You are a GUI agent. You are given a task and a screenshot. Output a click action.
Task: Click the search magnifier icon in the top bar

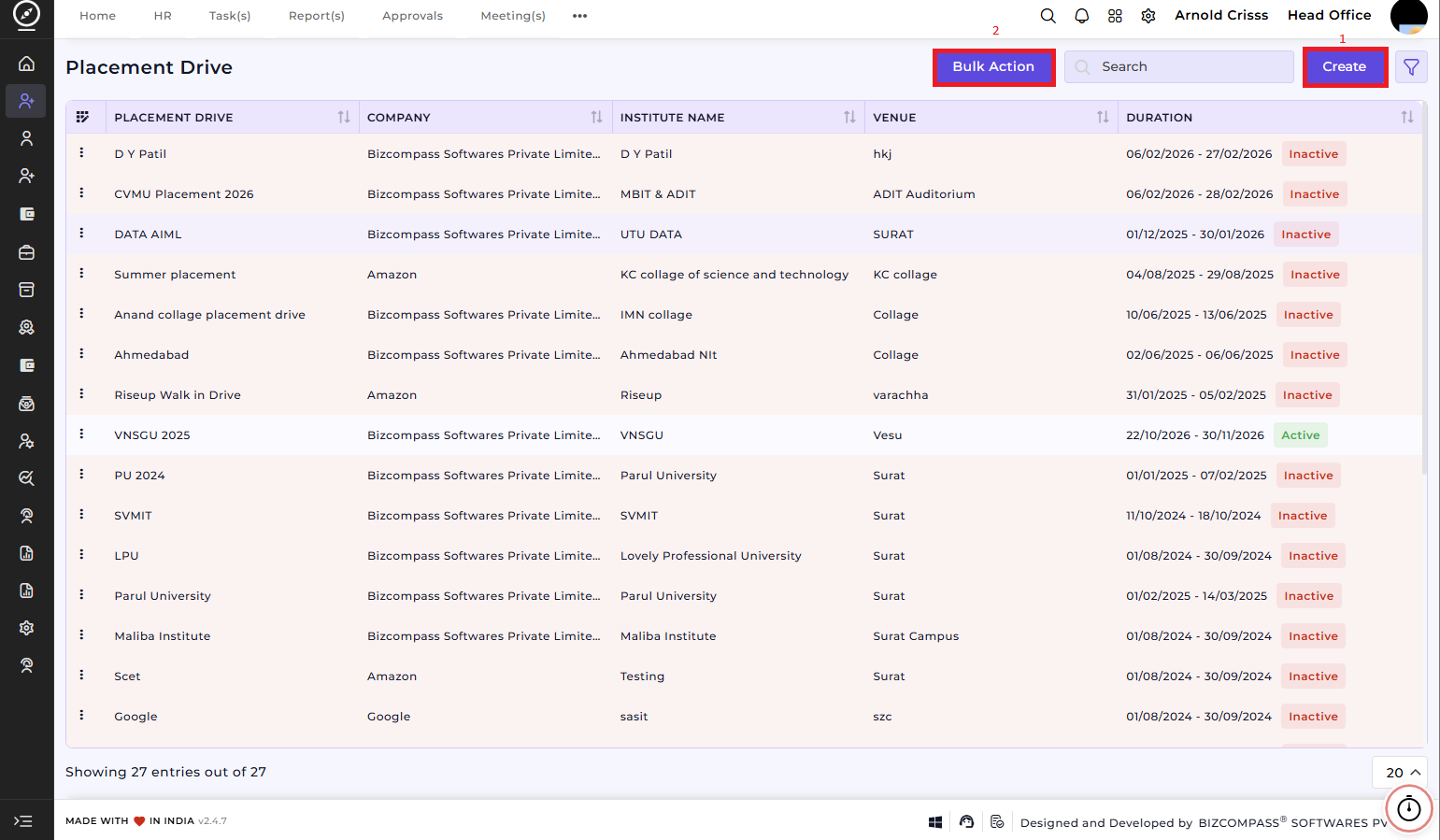coord(1048,16)
